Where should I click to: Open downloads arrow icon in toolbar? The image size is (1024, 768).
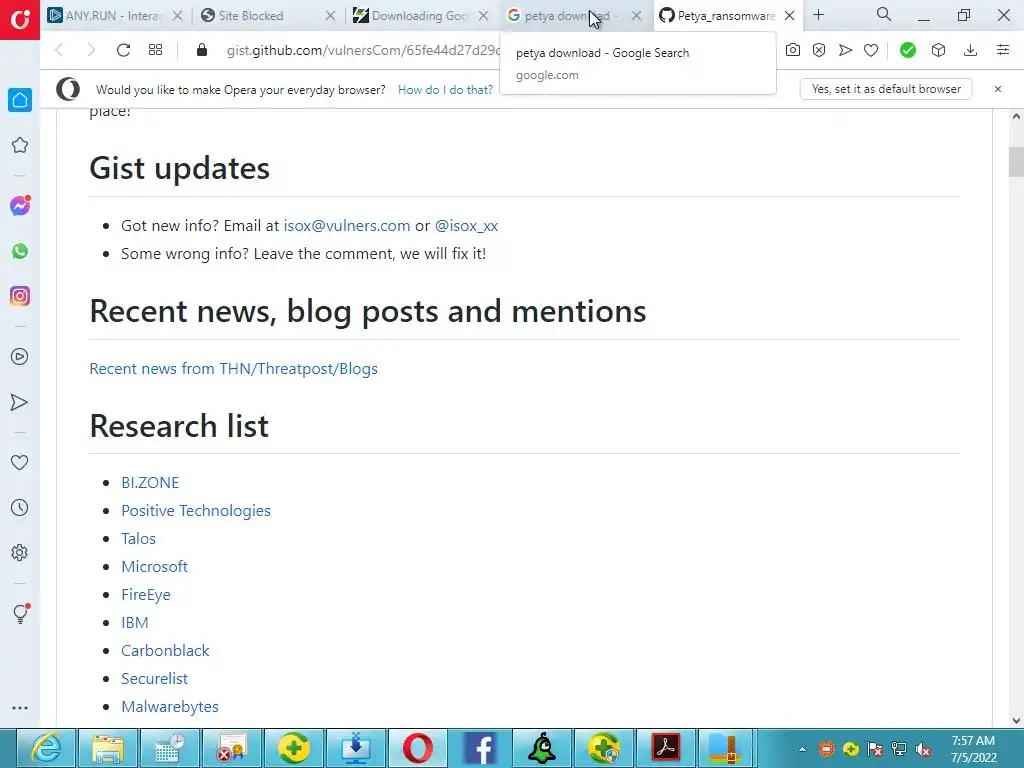click(x=970, y=50)
